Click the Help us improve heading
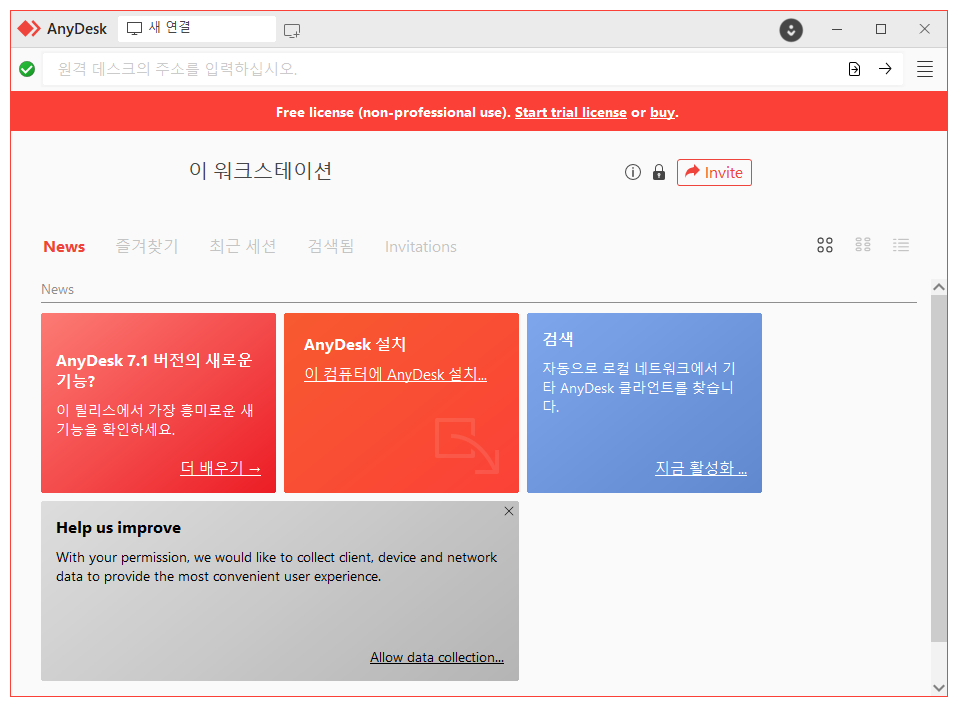This screenshot has width=955, height=704. 118,527
